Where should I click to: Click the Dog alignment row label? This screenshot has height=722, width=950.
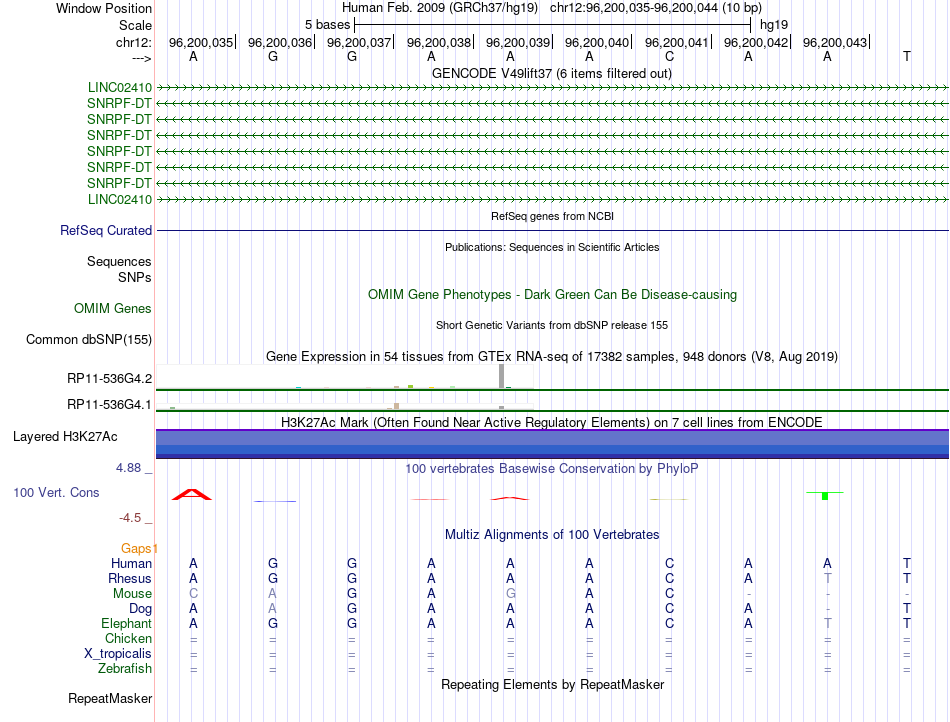[140, 609]
